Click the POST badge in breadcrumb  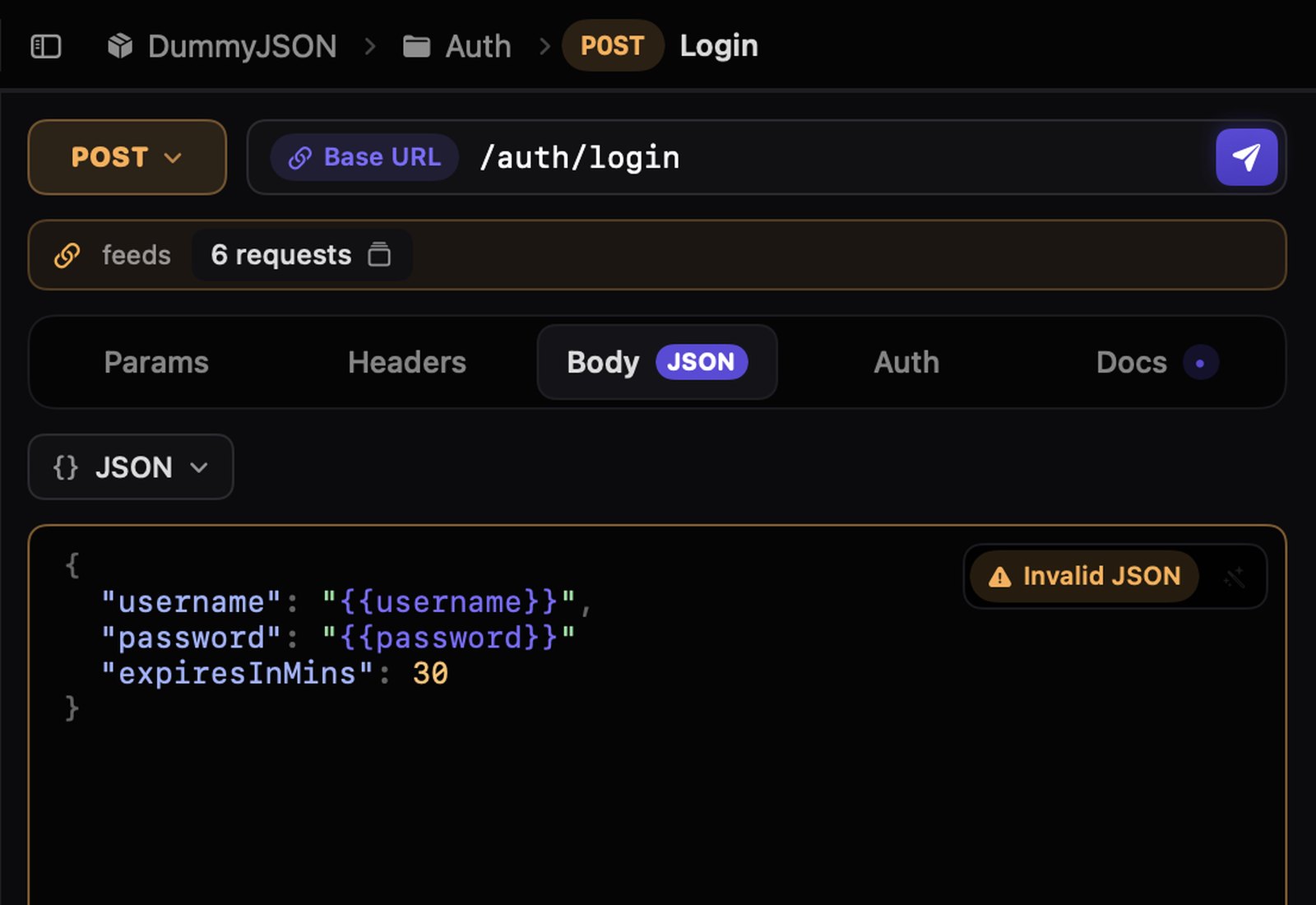[613, 45]
